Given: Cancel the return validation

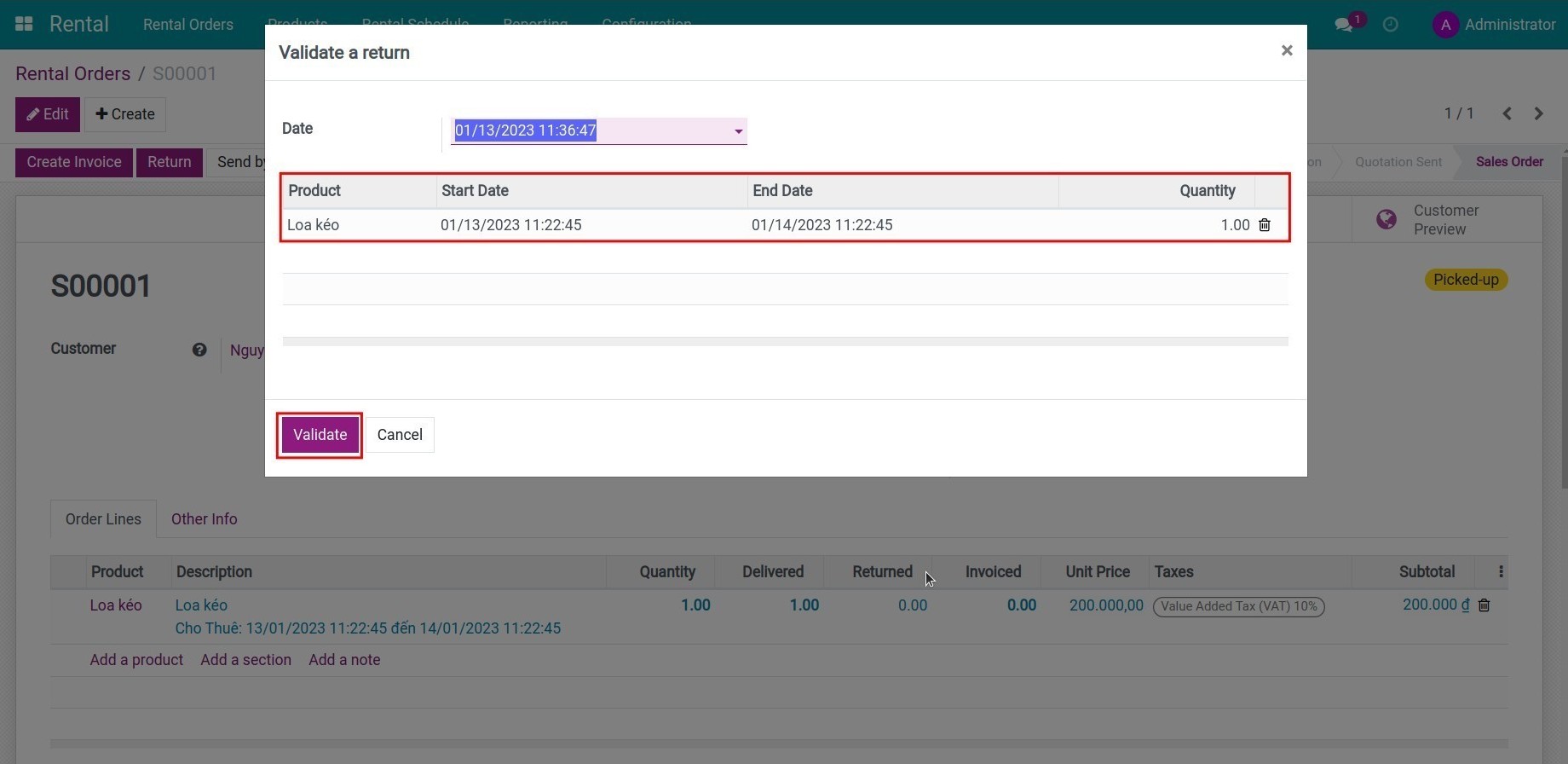Looking at the screenshot, I should coord(399,435).
